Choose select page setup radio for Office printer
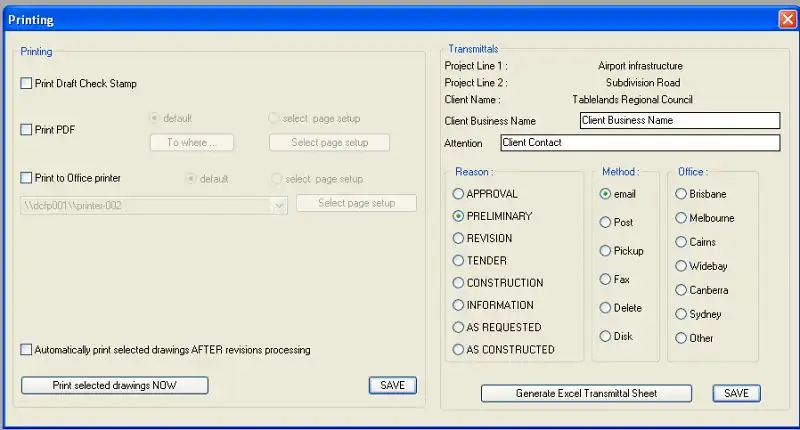 point(276,179)
